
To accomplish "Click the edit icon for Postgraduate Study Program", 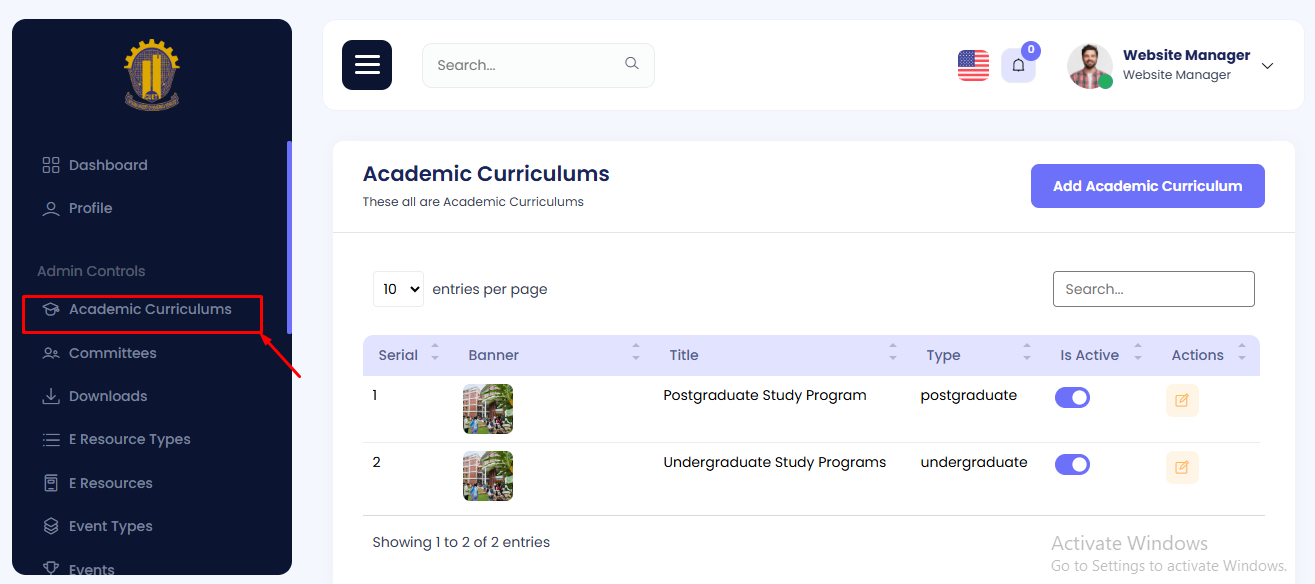I will tap(1182, 400).
